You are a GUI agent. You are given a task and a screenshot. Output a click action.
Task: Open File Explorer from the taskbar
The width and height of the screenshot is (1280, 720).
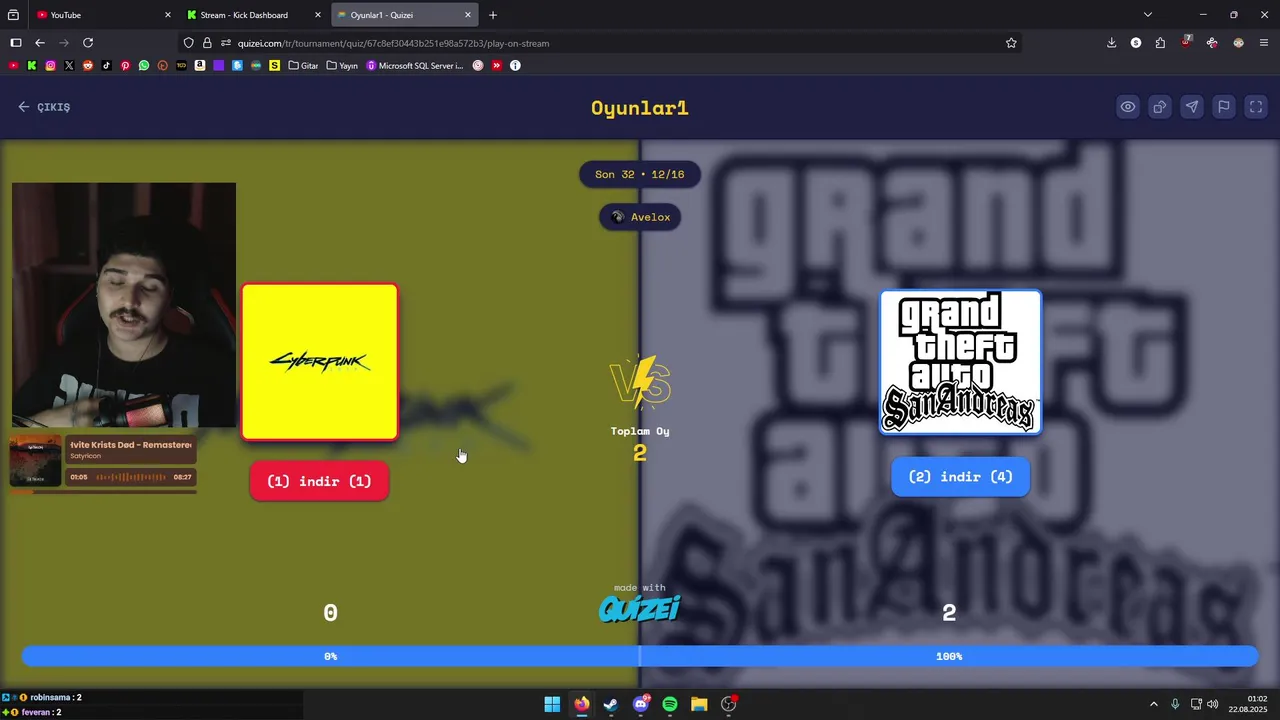[699, 704]
